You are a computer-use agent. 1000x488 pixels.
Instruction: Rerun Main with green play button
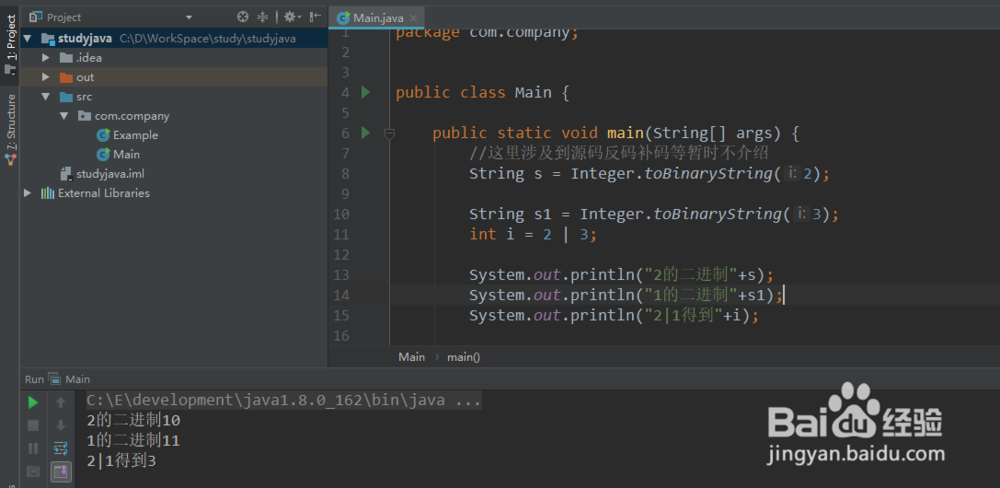[x=33, y=403]
